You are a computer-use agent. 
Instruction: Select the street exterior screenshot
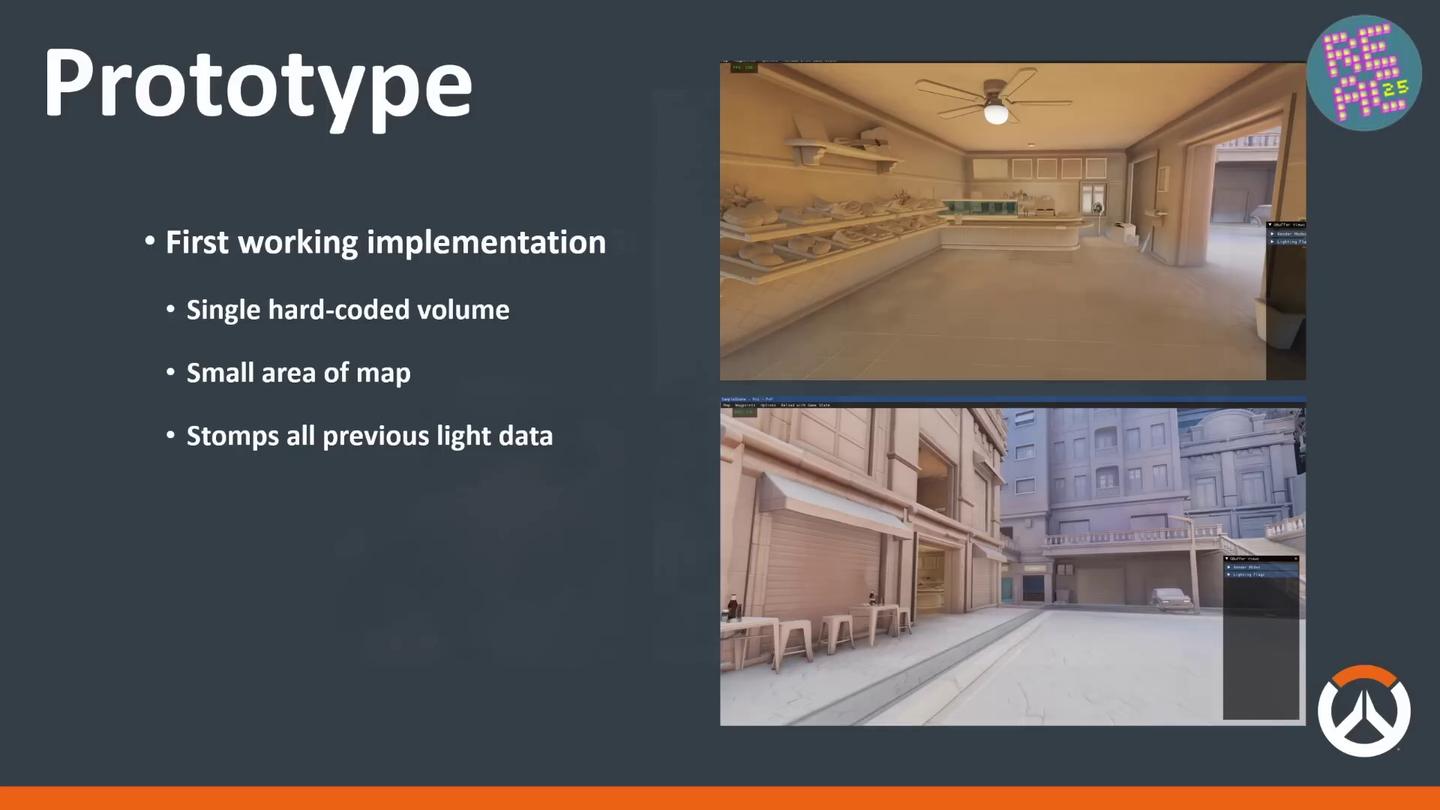[1013, 561]
